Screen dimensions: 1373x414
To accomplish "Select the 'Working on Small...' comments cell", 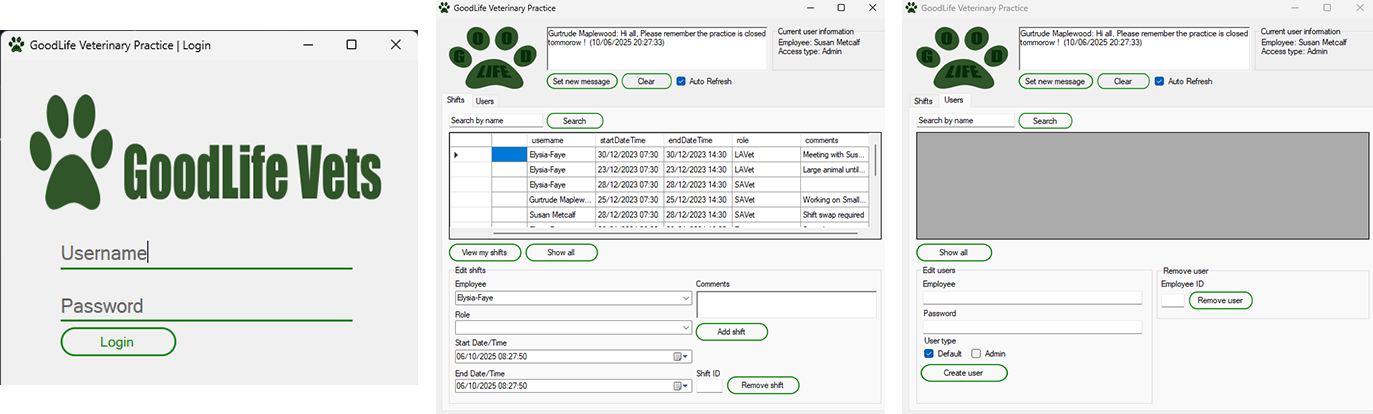I will click(836, 200).
